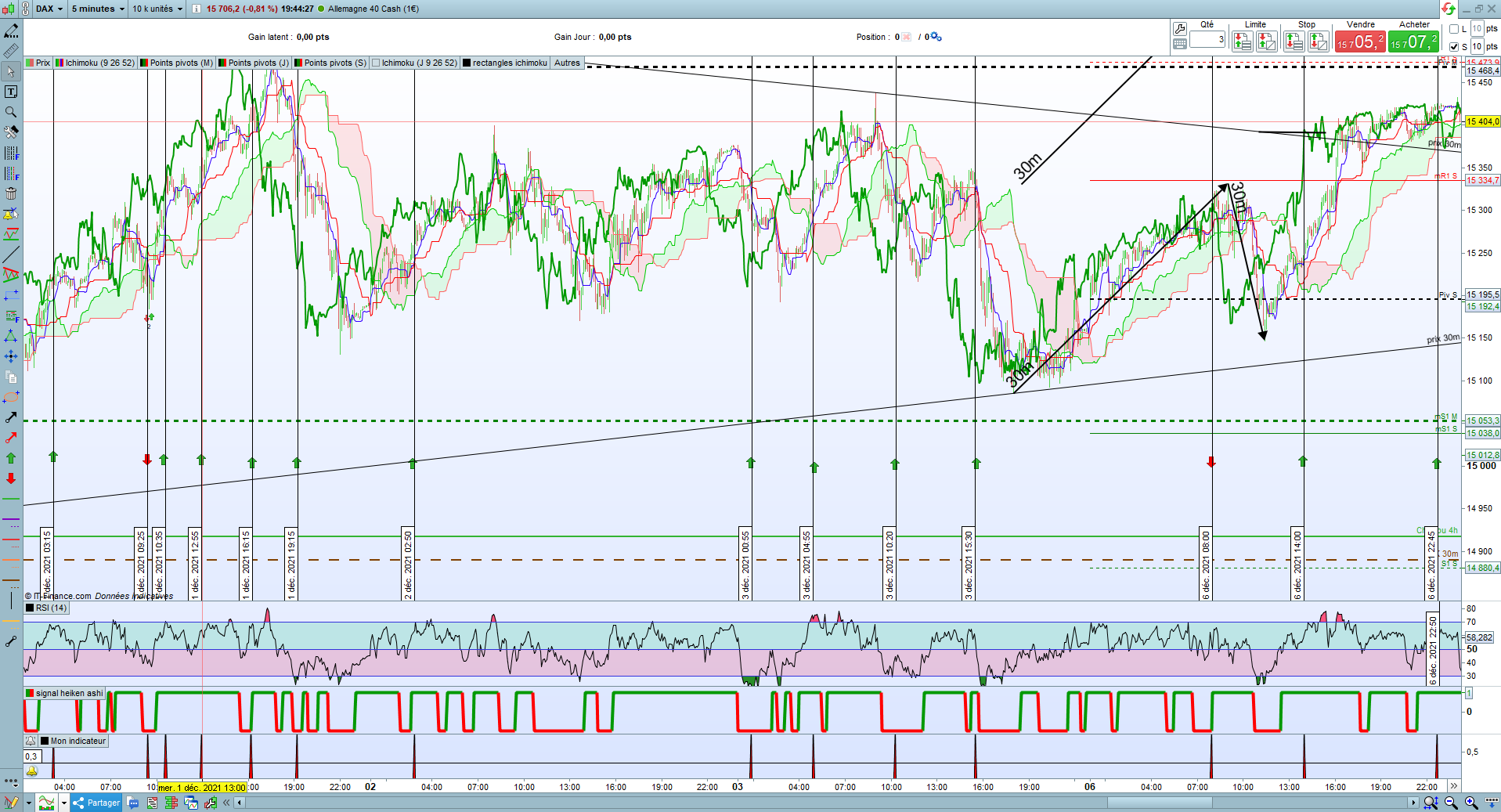Select the Points pivots (J) tab
Image resolution: width=1501 pixels, height=812 pixels.
click(x=254, y=63)
